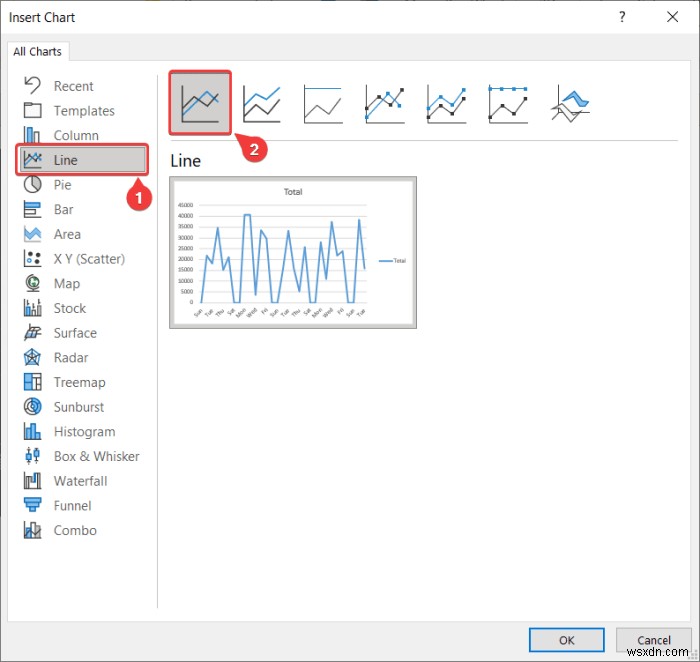This screenshot has width=700, height=662.
Task: Choose the Funnel category
Action: pyautogui.click(x=72, y=506)
